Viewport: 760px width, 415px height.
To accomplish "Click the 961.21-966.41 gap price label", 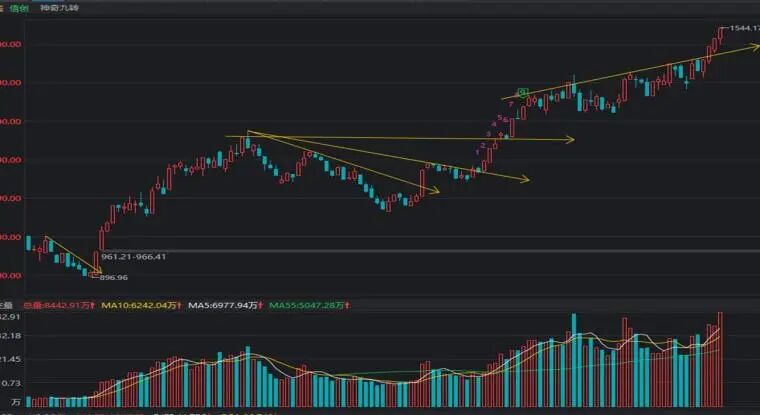I will (x=134, y=256).
